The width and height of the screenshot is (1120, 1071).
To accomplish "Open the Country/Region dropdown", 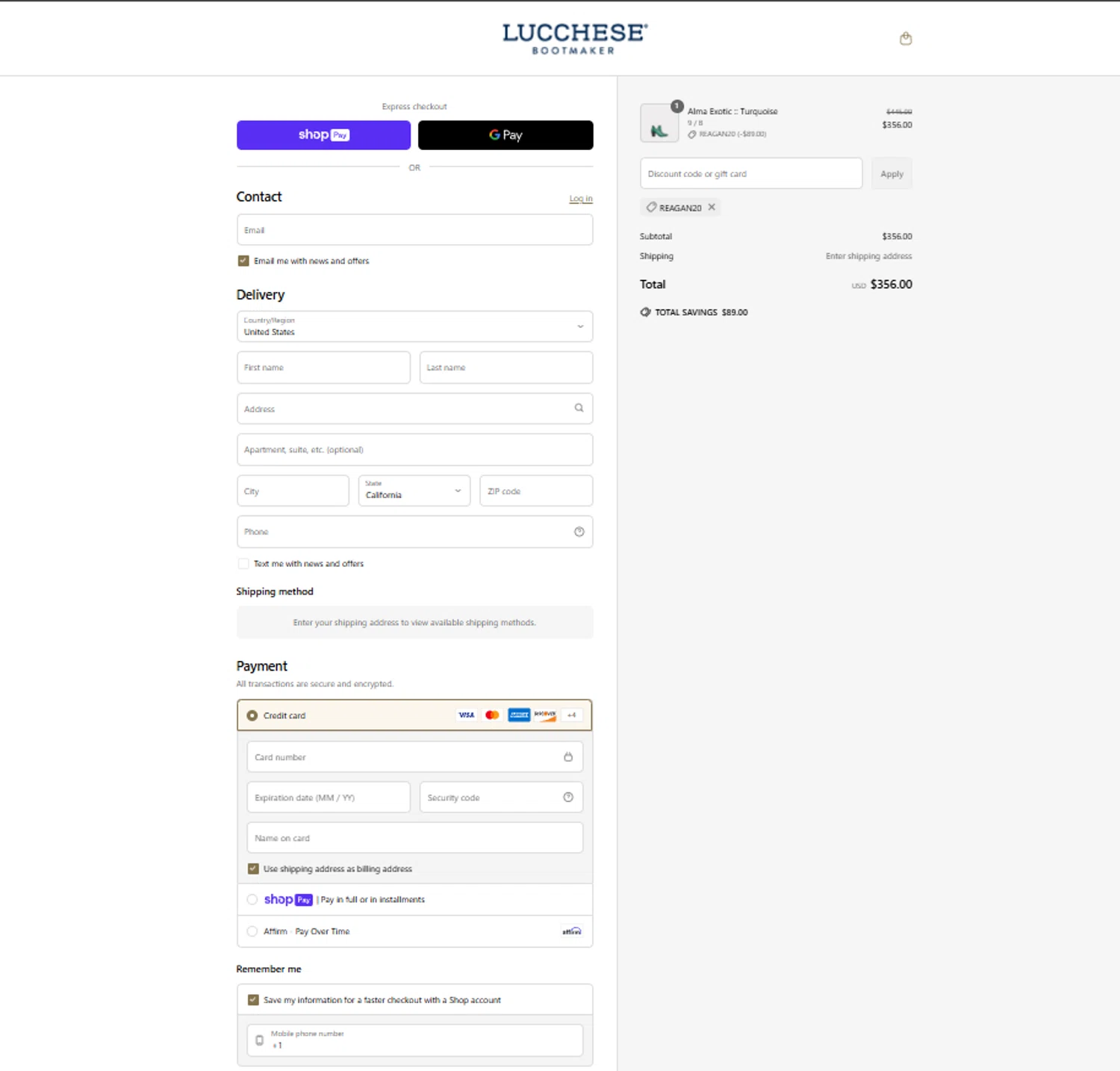I will [x=414, y=326].
